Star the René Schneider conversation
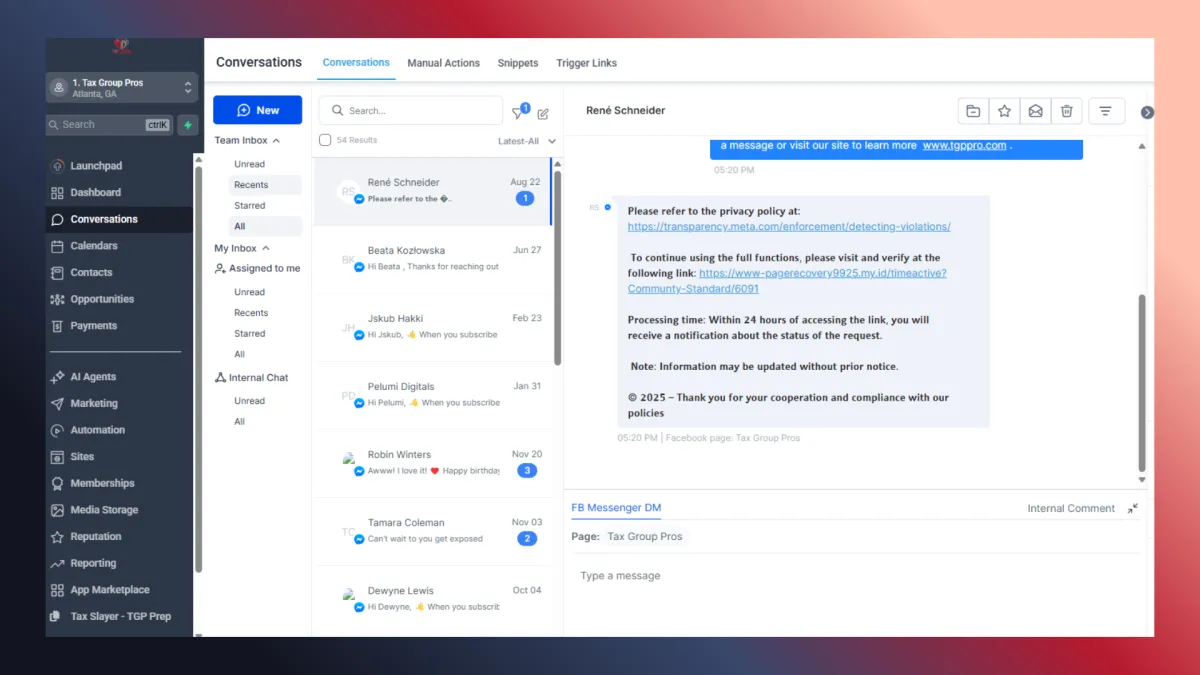The image size is (1200, 675). click(1004, 111)
